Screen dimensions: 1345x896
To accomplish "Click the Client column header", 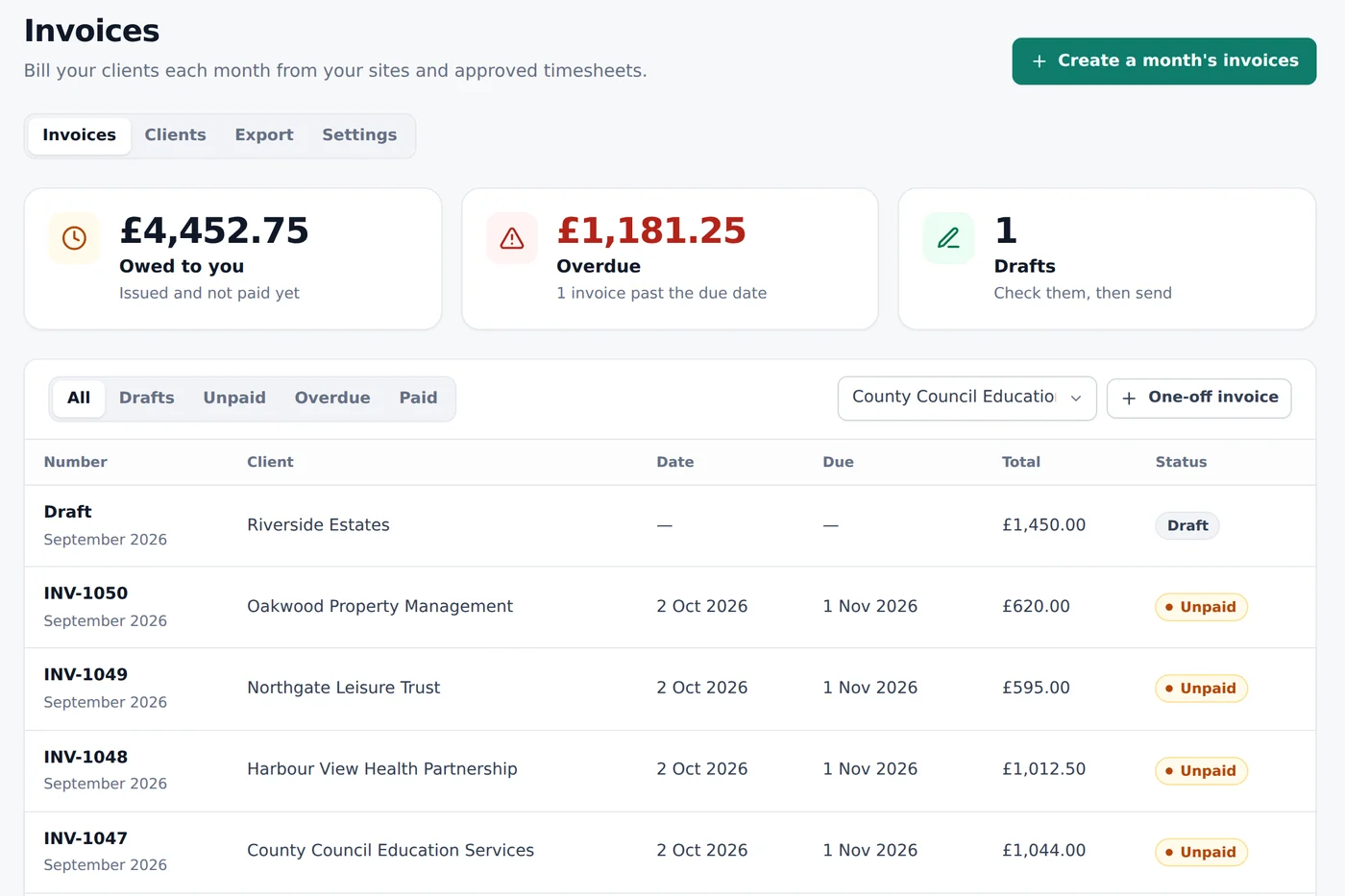I will [x=270, y=462].
